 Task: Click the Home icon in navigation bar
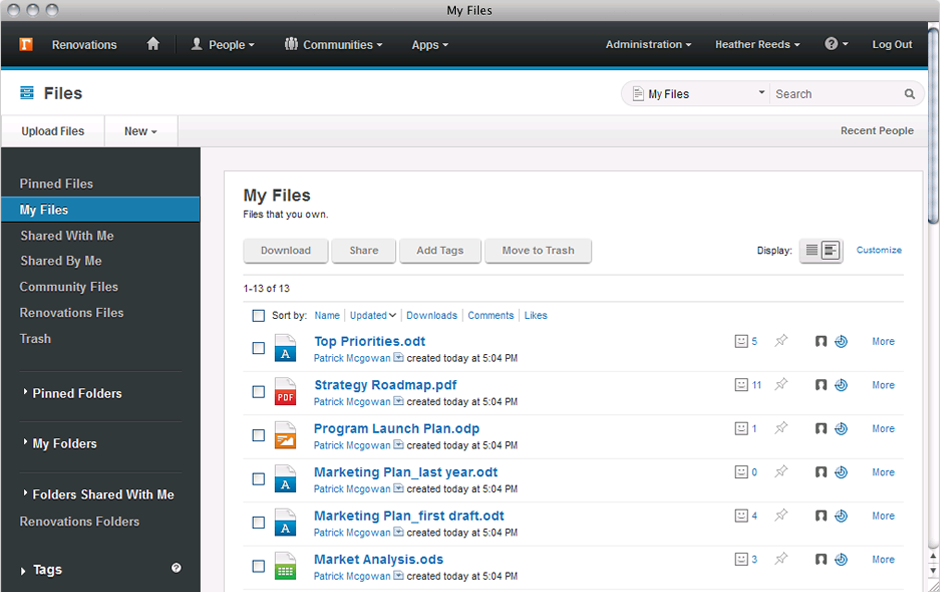point(153,44)
